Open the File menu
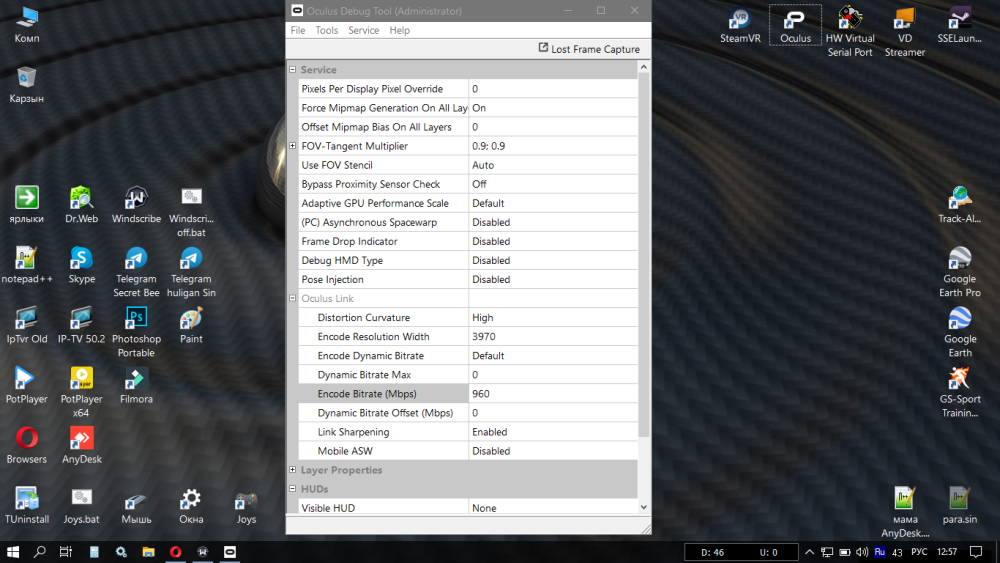This screenshot has width=1000, height=563. [297, 30]
